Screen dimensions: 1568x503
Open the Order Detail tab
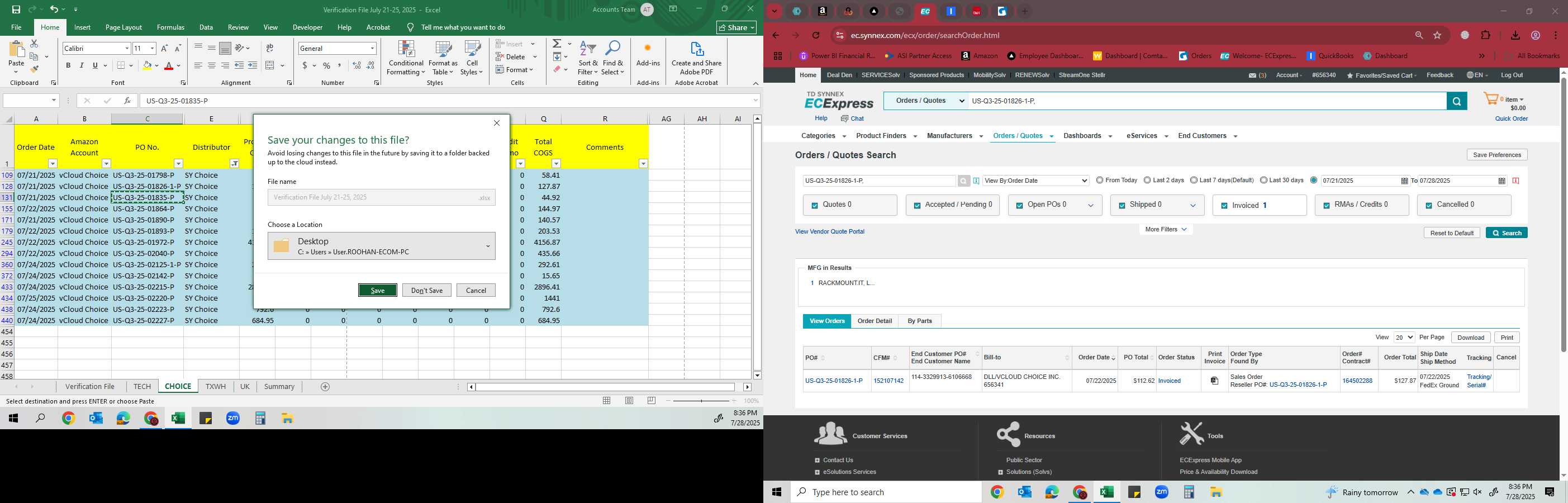coord(875,321)
